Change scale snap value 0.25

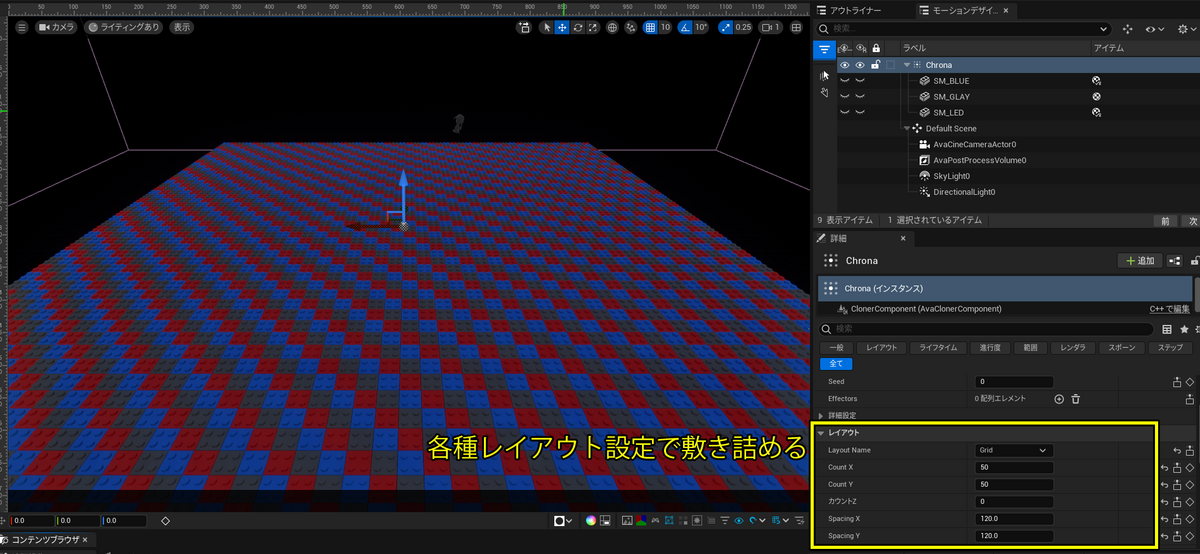743,28
